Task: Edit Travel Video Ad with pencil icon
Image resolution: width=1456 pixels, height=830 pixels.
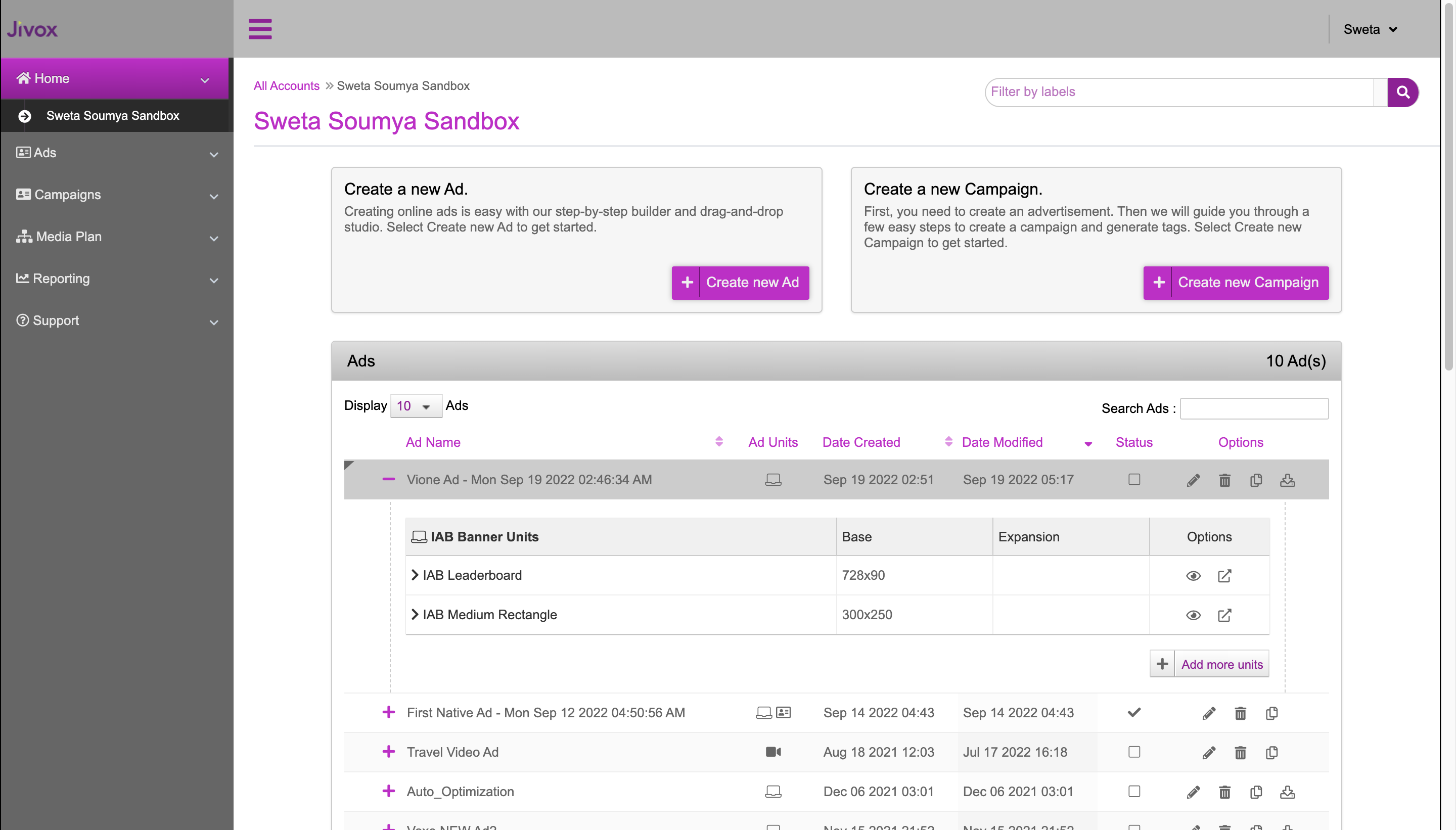Action: click(1209, 753)
